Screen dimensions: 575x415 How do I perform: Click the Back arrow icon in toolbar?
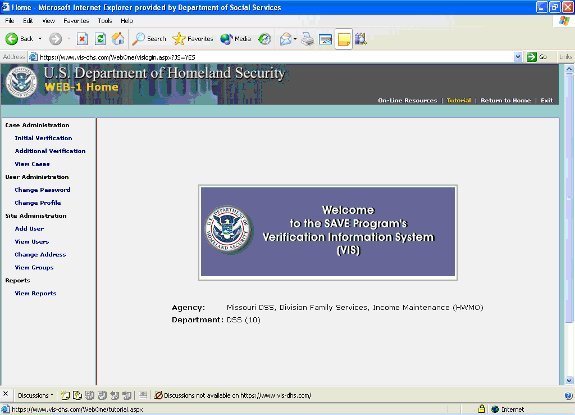(x=12, y=38)
